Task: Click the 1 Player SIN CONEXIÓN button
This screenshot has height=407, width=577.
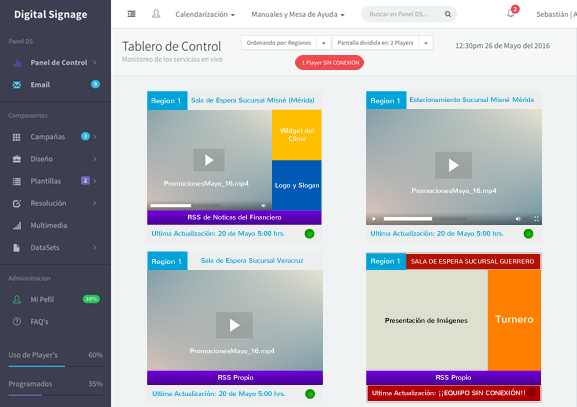Action: (329, 63)
